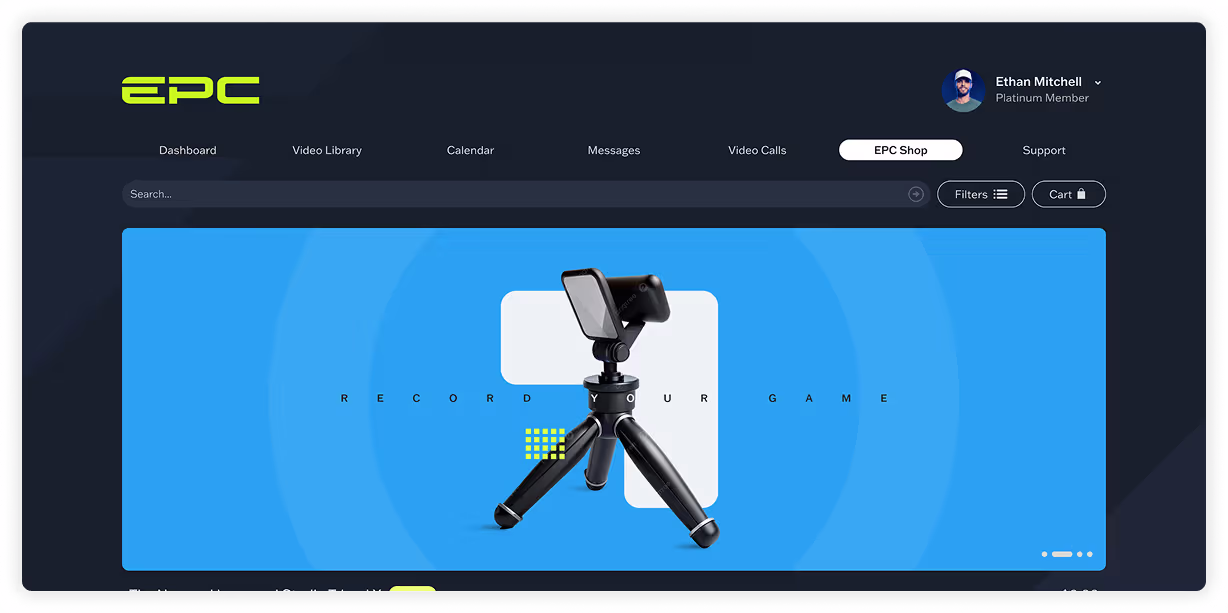Navigate to the Calendar
Image resolution: width=1228 pixels, height=613 pixels.
470,150
